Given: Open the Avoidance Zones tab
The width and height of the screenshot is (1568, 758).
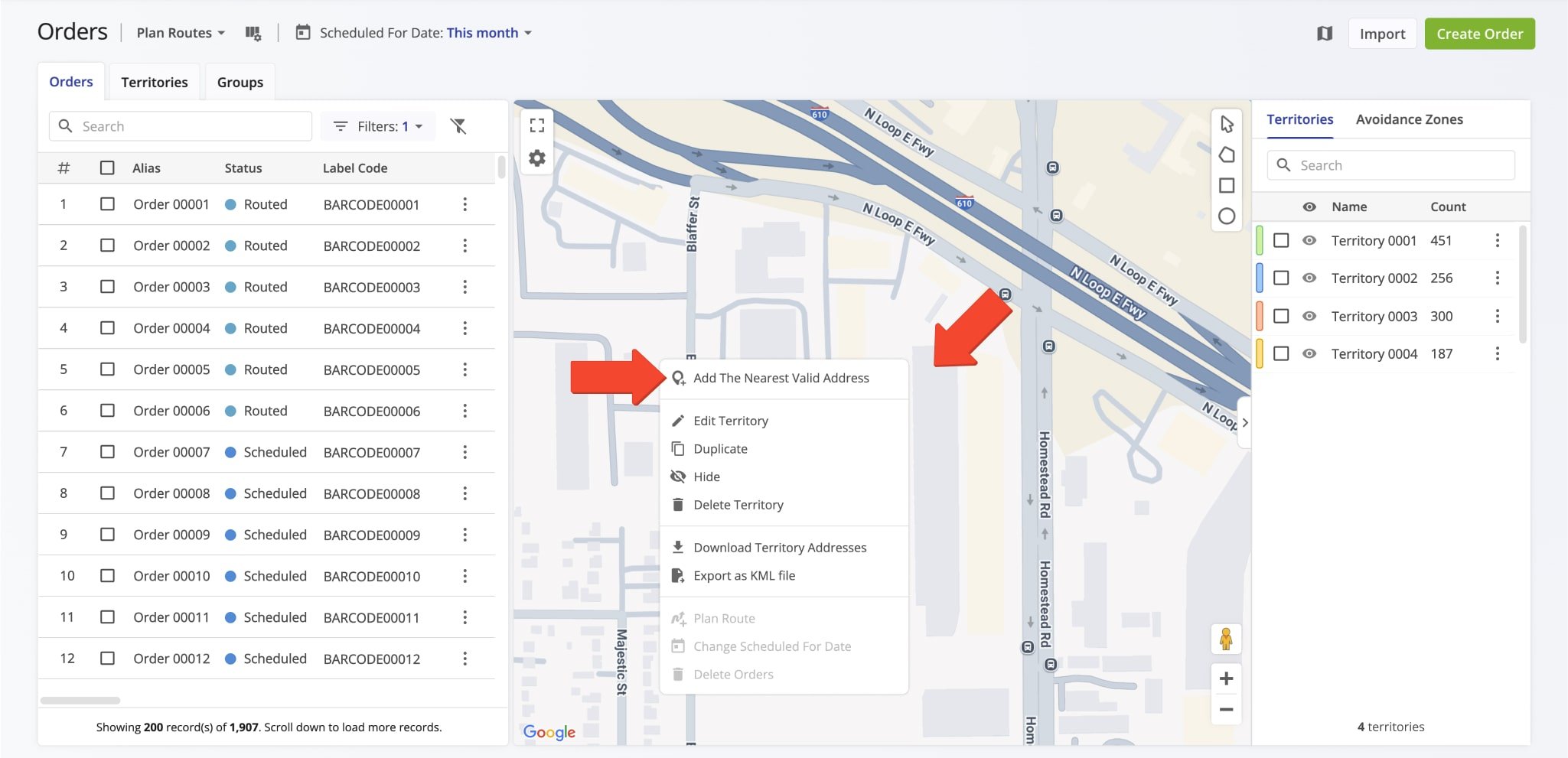Looking at the screenshot, I should [x=1409, y=119].
